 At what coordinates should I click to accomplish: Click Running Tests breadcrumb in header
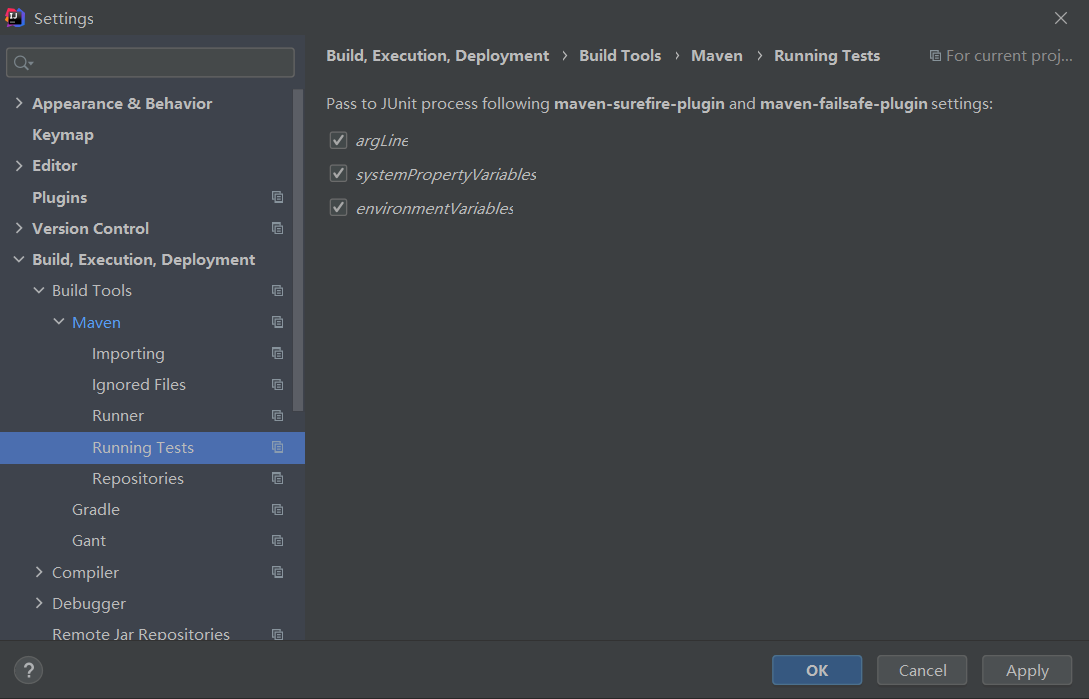pos(827,56)
